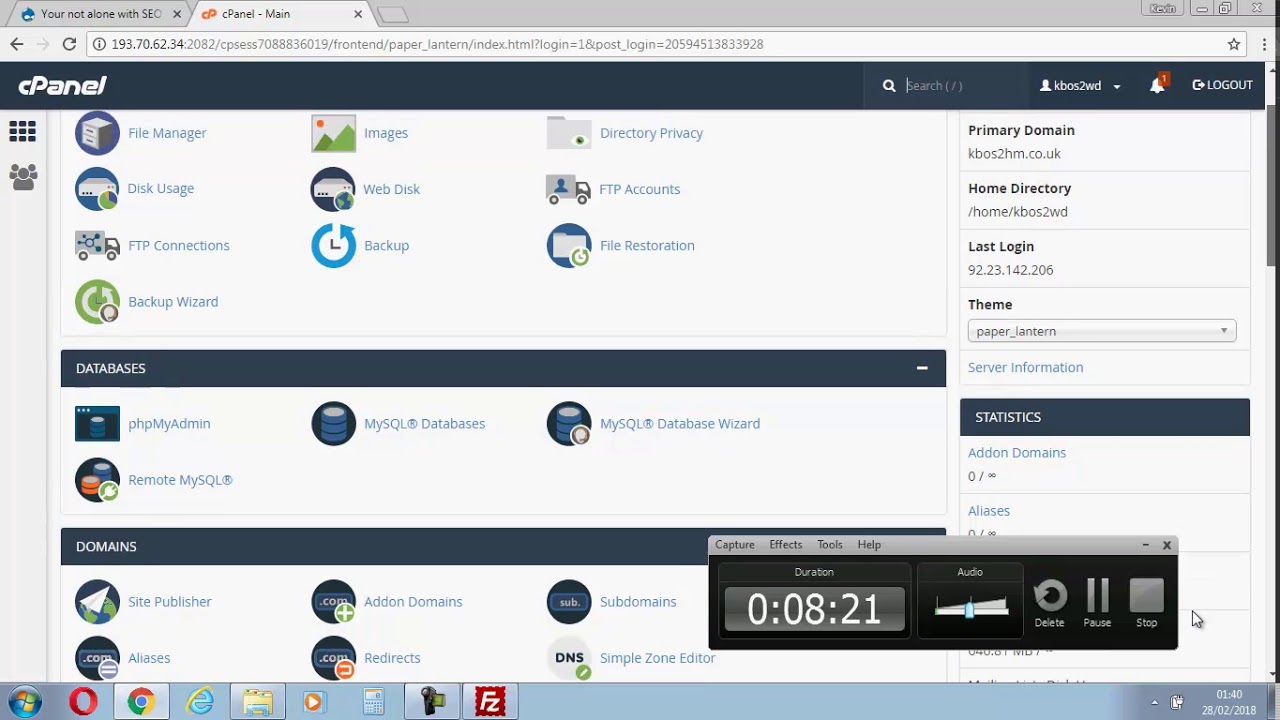Viewport: 1280px width, 720px height.
Task: Click the cPanel logo
Action: (x=62, y=86)
